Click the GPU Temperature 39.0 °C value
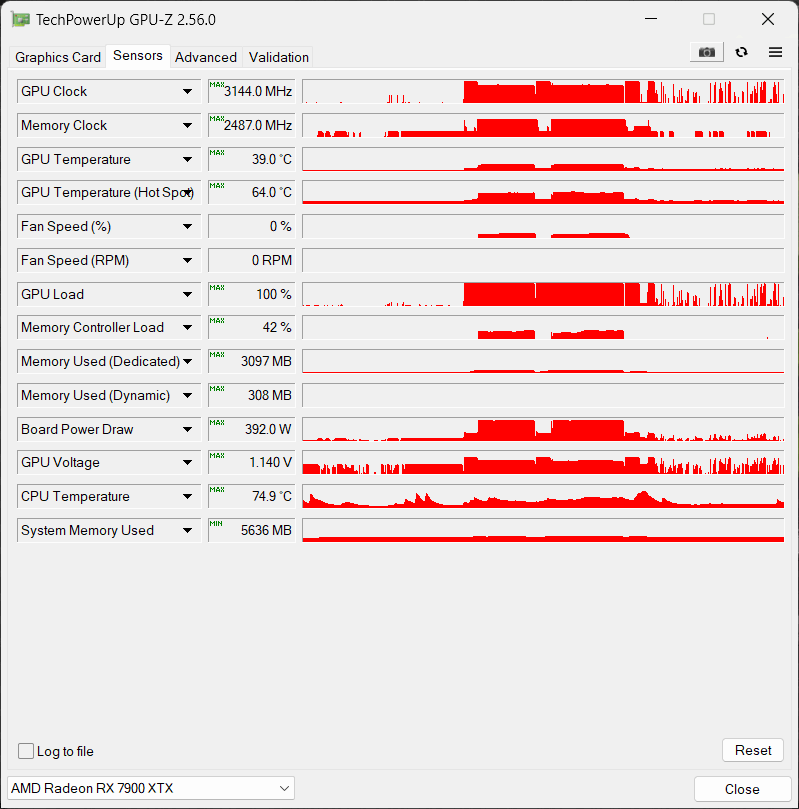Screen dimensions: 799x809 (x=252, y=159)
